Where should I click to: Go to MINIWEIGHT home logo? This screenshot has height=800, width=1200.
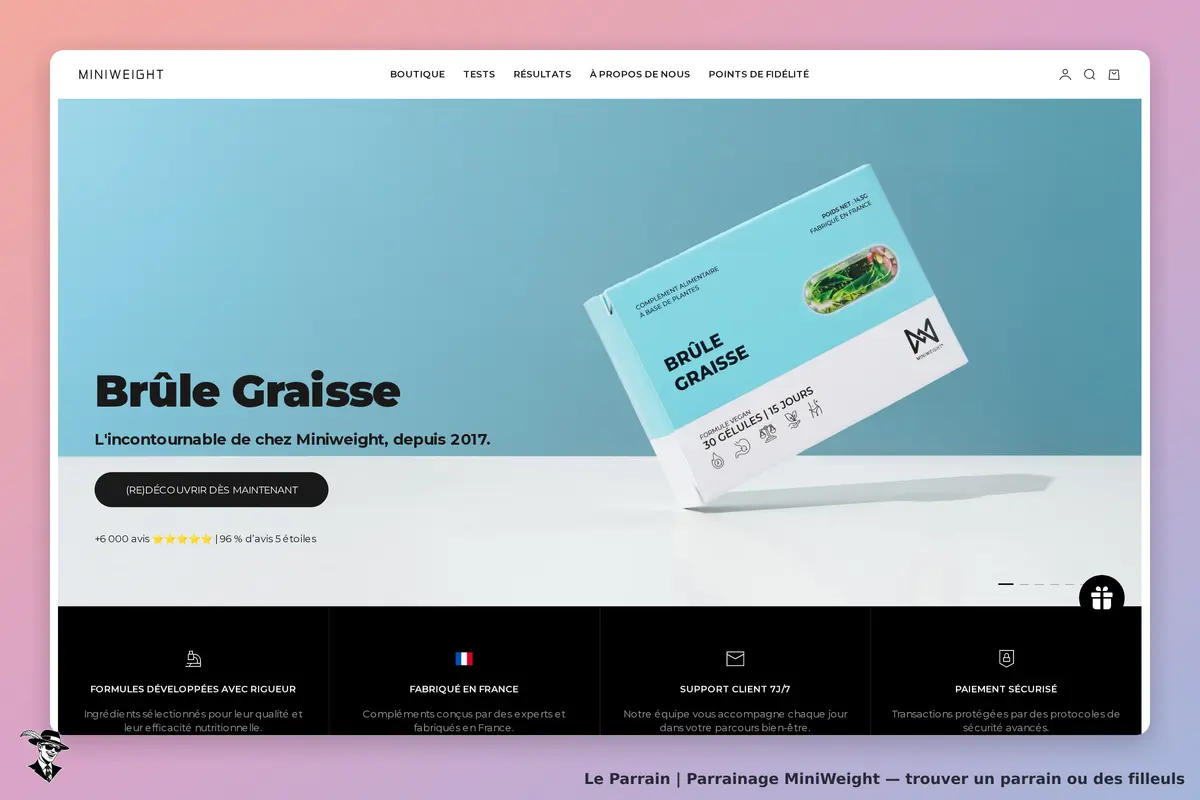[121, 74]
